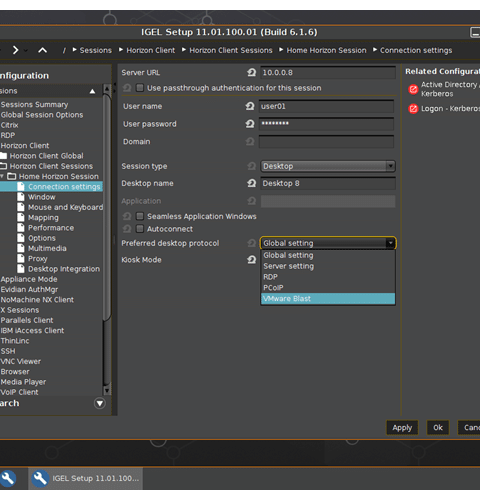
Task: Click into the User name field
Action: pyautogui.click(x=326, y=106)
